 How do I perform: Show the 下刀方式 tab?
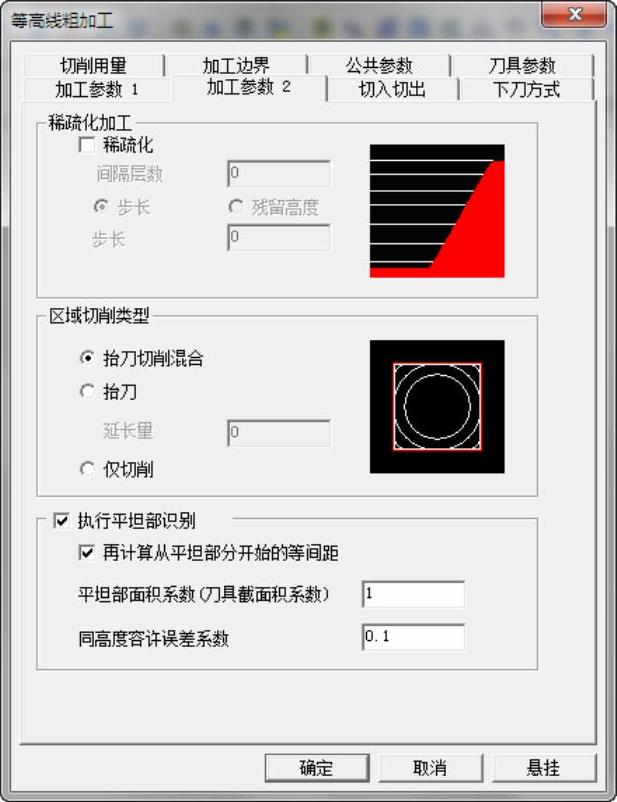click(526, 90)
